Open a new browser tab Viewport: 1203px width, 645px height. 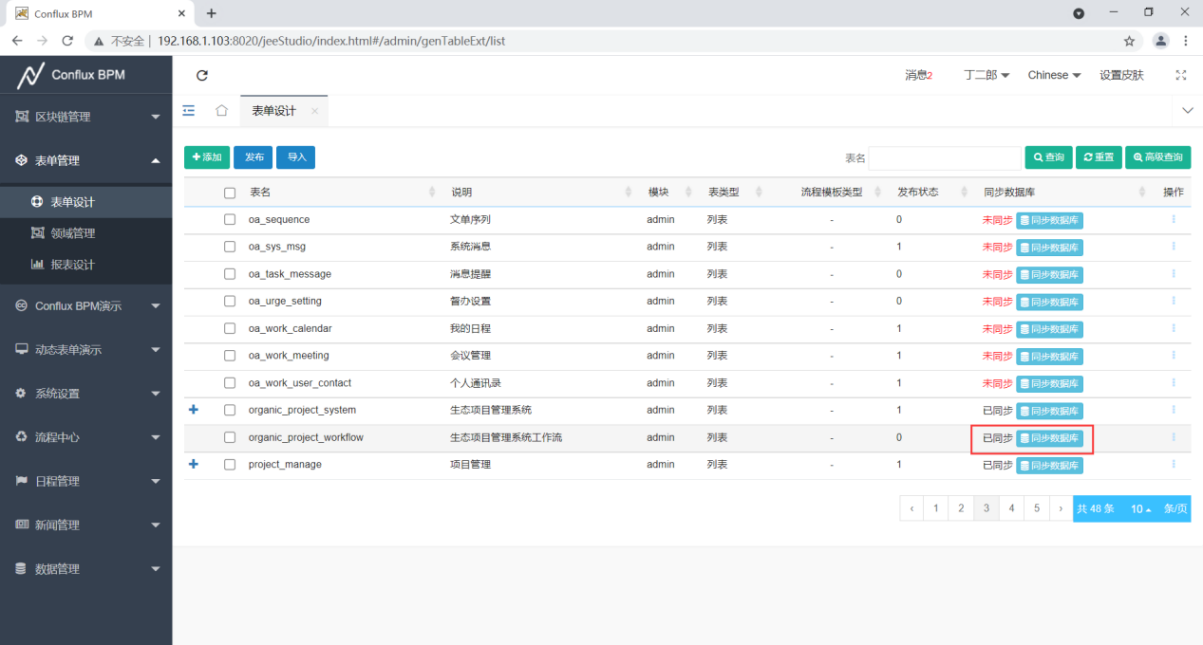click(x=211, y=13)
